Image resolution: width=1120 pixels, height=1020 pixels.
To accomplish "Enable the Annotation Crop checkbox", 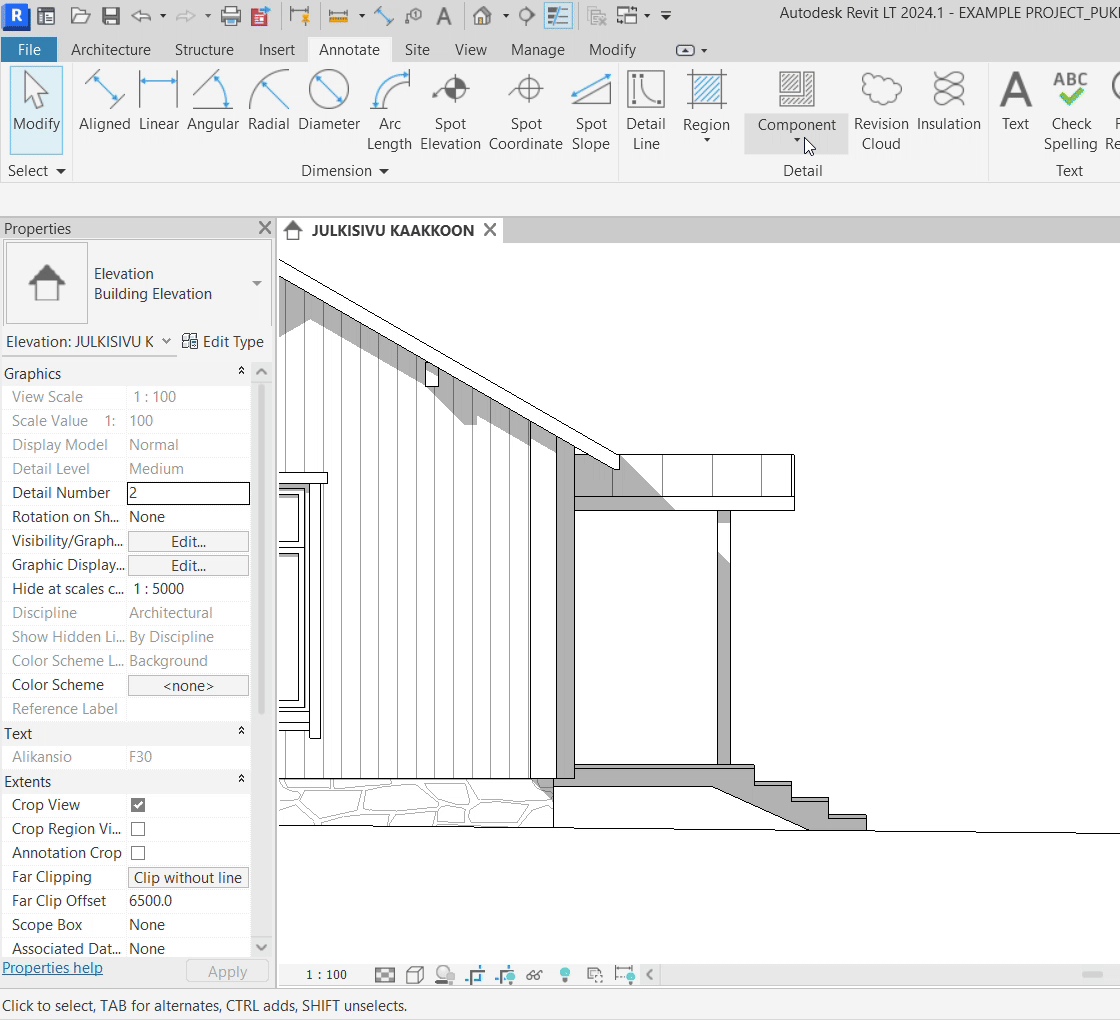I will (138, 853).
